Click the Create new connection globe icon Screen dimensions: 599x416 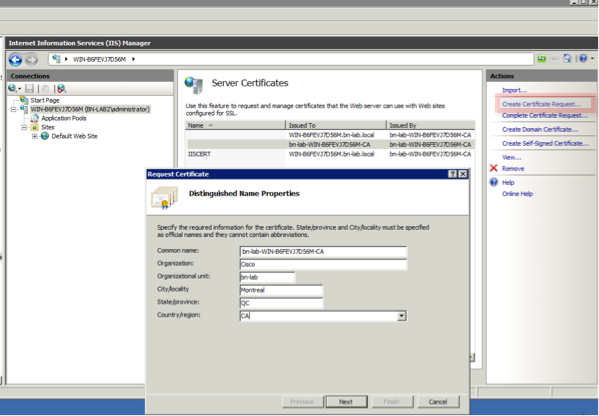coord(13,89)
